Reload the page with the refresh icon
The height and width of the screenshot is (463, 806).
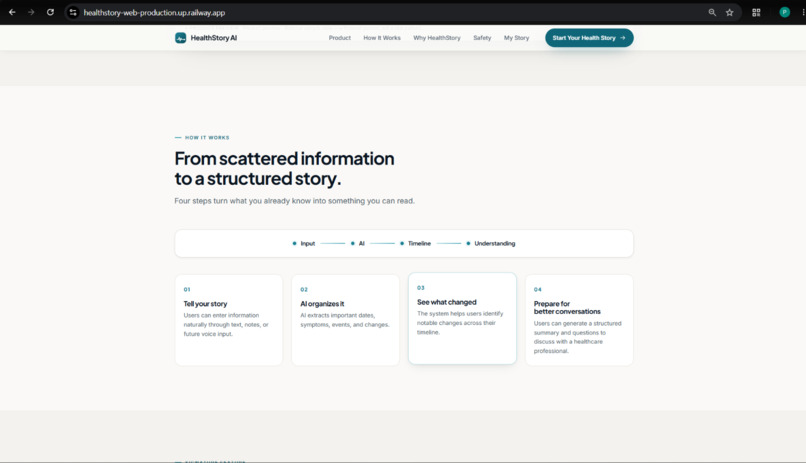coord(50,12)
